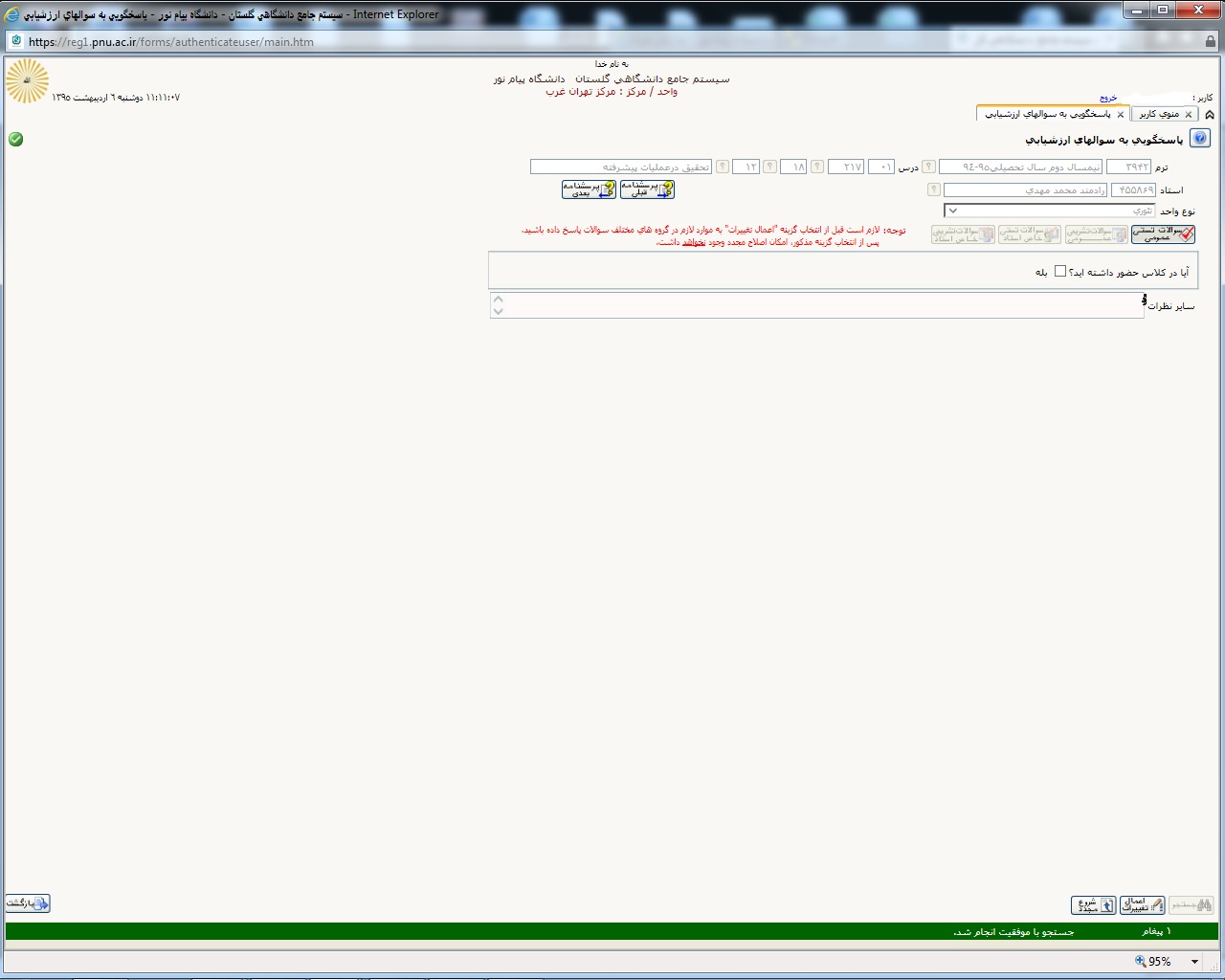Viewport: 1225px width, 980px height.
Task: Click the شروع مجدد restart button
Action: 1093,904
